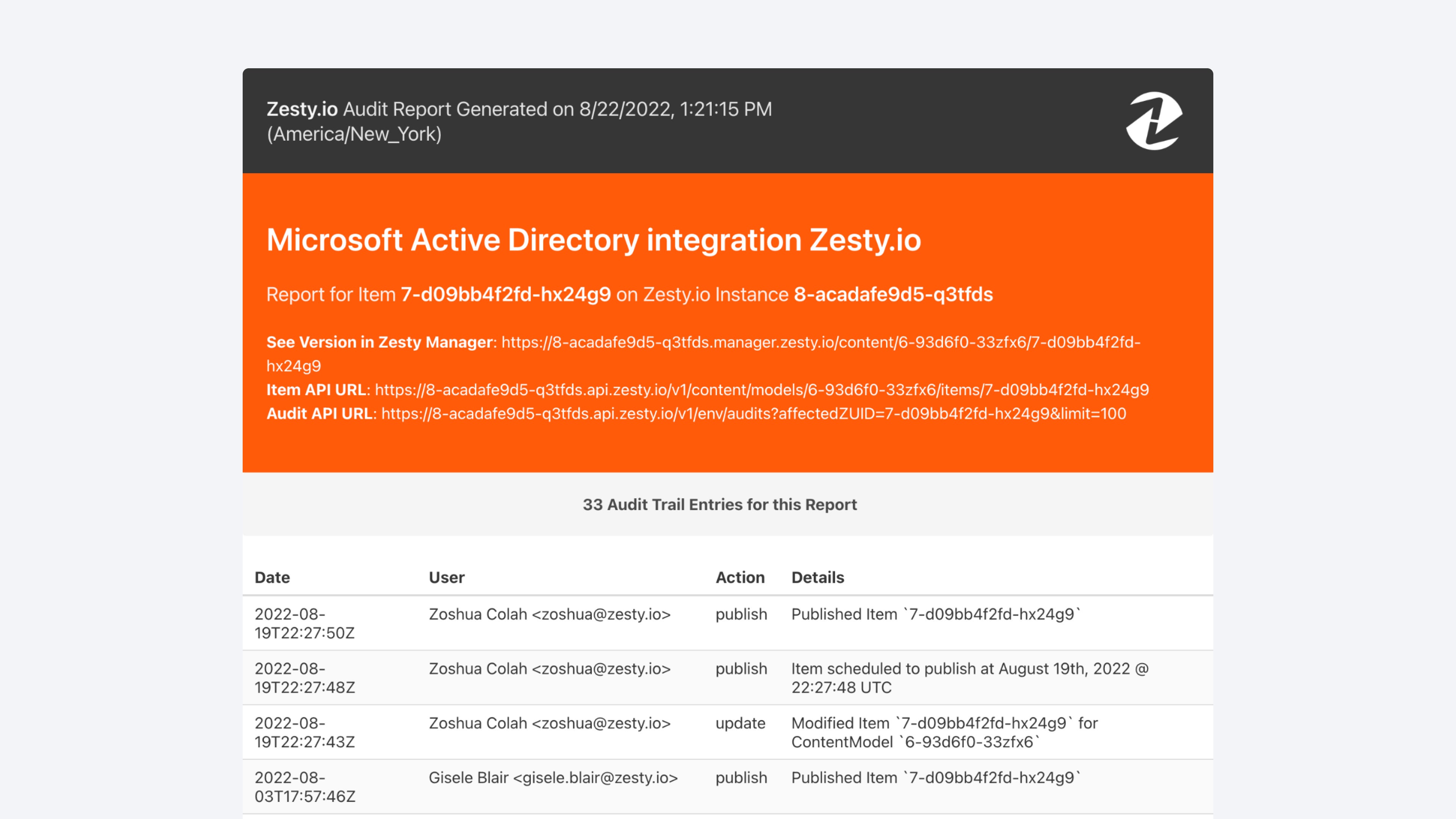Viewport: 1456px width, 819px height.
Task: Open the Audit API URL link
Action: click(x=753, y=413)
